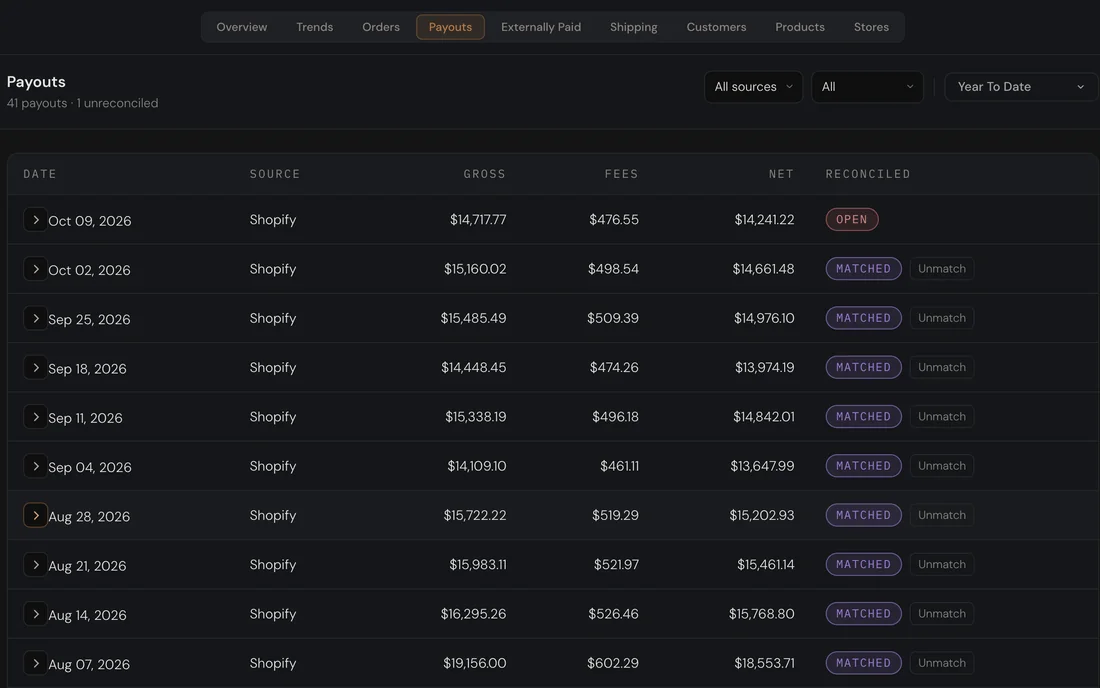Image resolution: width=1100 pixels, height=688 pixels.
Task: Switch to the Customers tab
Action: tap(716, 27)
